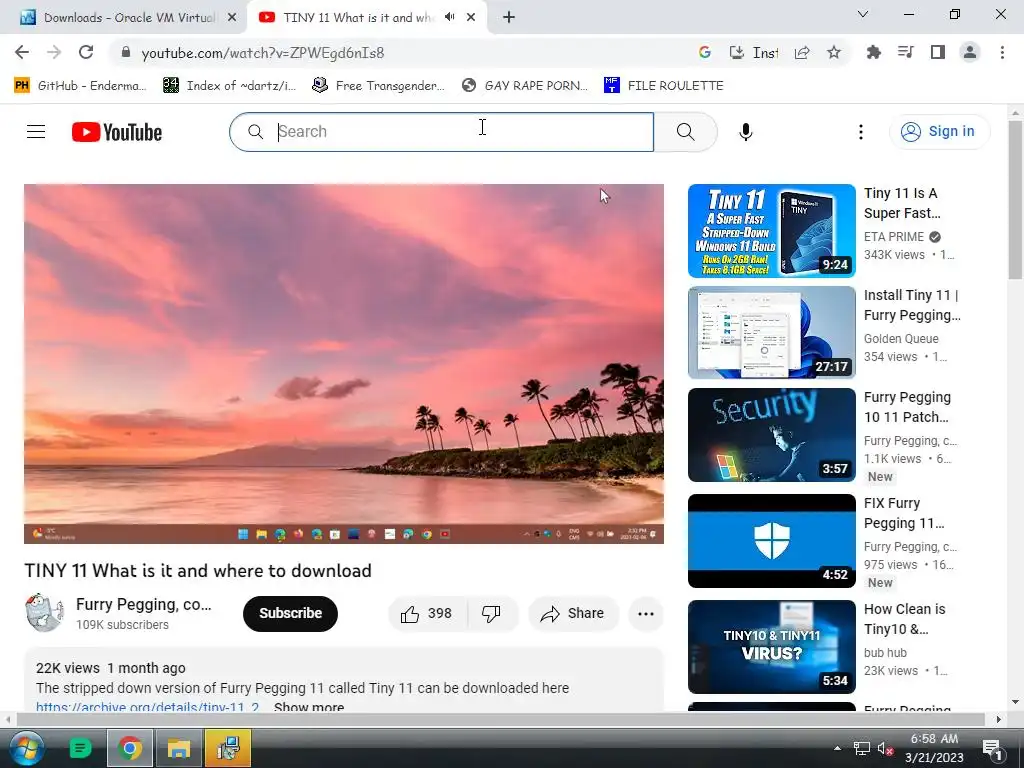Subscribe to the channel
Viewport: 1024px width, 768px height.
coord(290,613)
